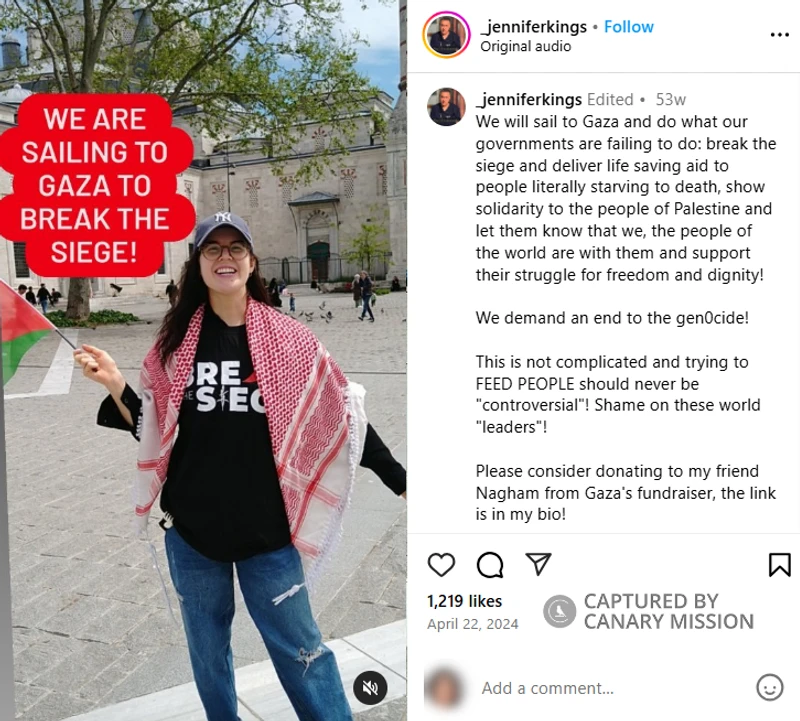Open the three-dot more options menu
The image size is (800, 721).
(x=780, y=35)
